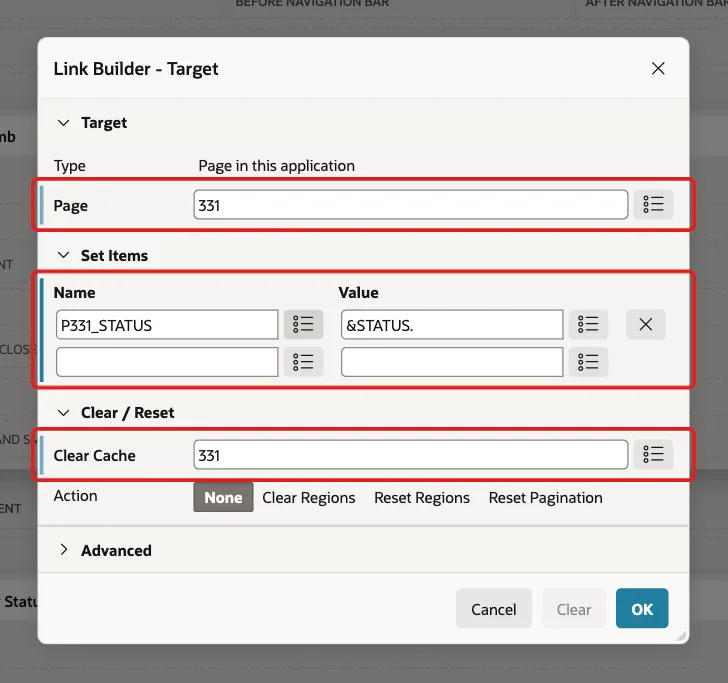
Task: Open item picker next to P331_STATUS name
Action: [x=303, y=324]
